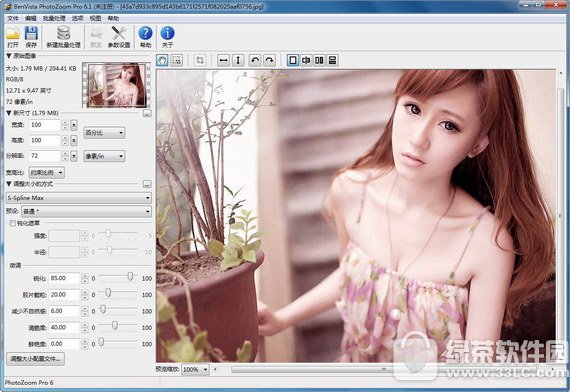Adjust the vividness slider at 0
This screenshot has height=392, width=570.
(x=101, y=342)
